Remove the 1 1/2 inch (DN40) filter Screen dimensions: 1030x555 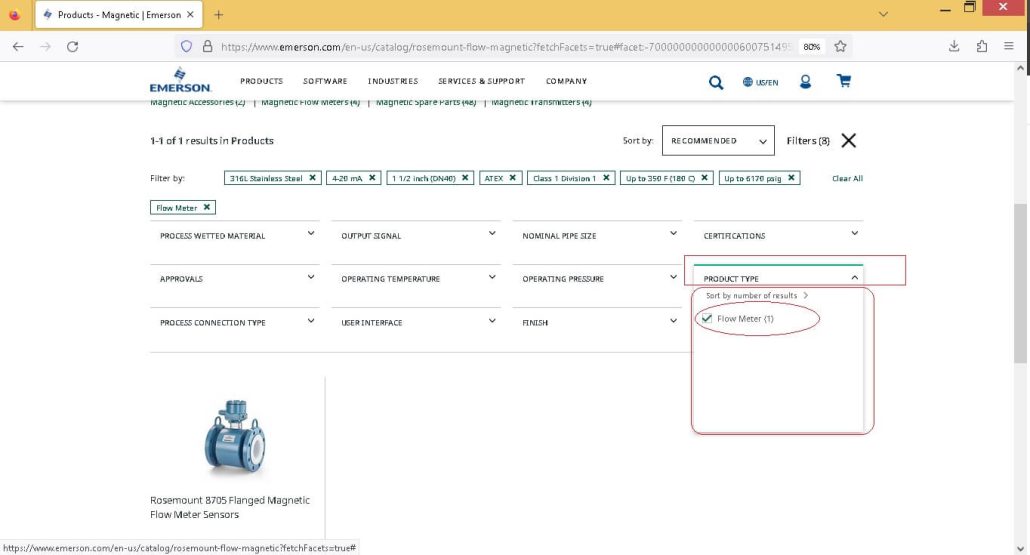pyautogui.click(x=465, y=178)
